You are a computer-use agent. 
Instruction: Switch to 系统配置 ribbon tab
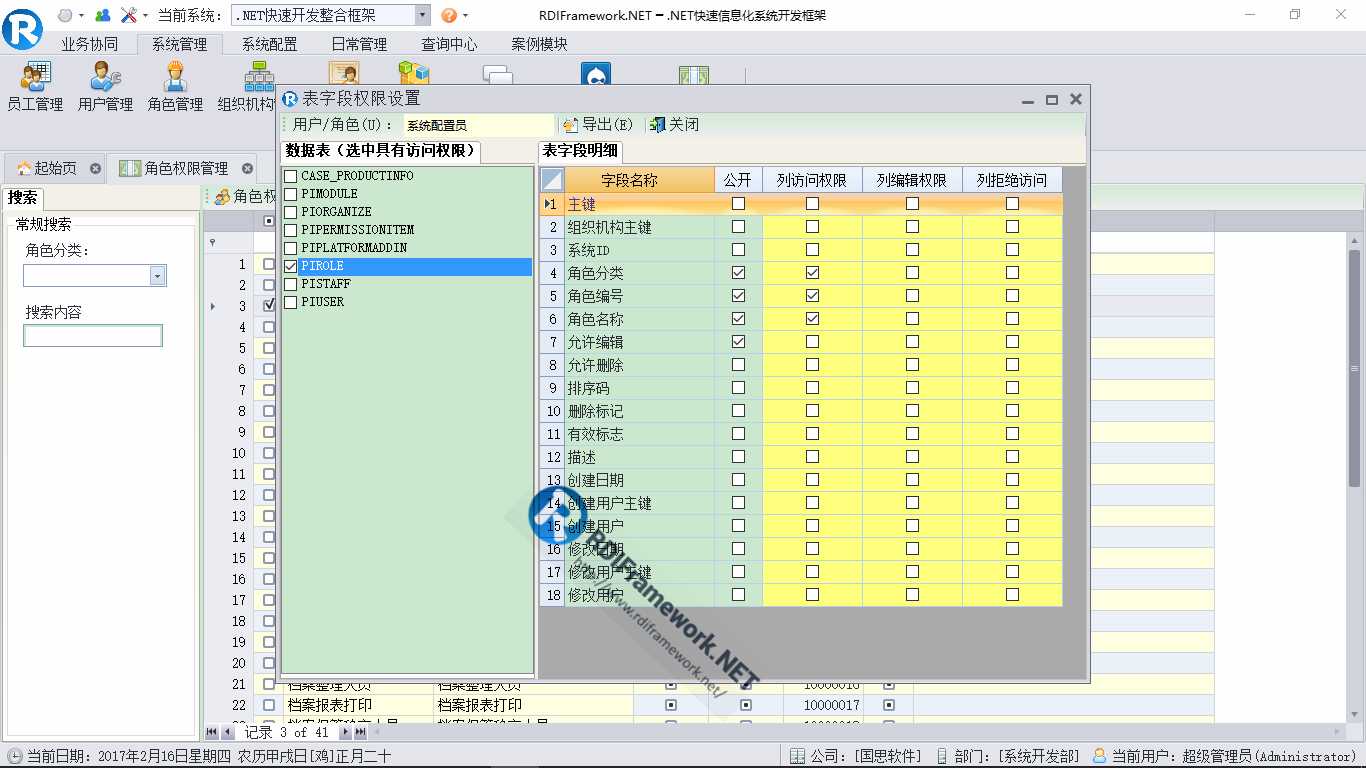(270, 44)
